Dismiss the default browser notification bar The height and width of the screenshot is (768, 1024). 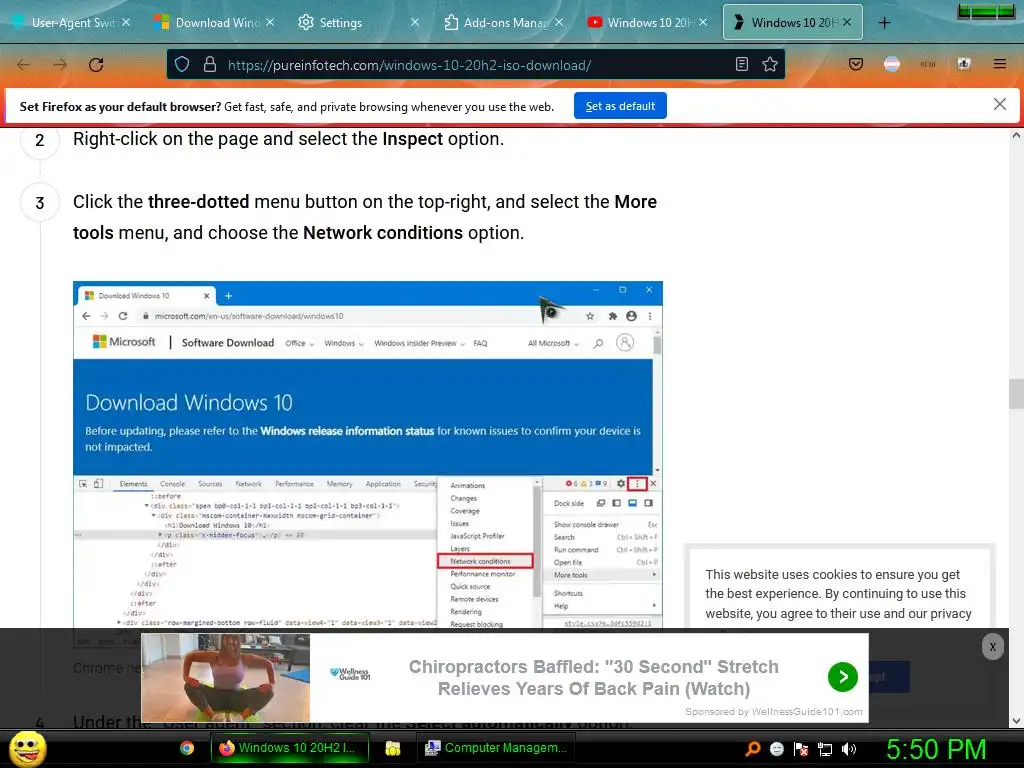click(x=1000, y=104)
